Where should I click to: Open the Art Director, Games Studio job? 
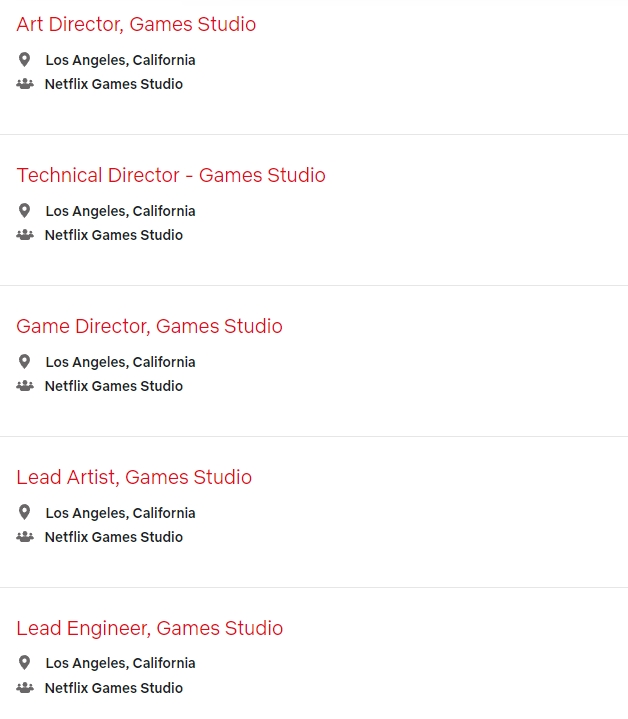(136, 24)
